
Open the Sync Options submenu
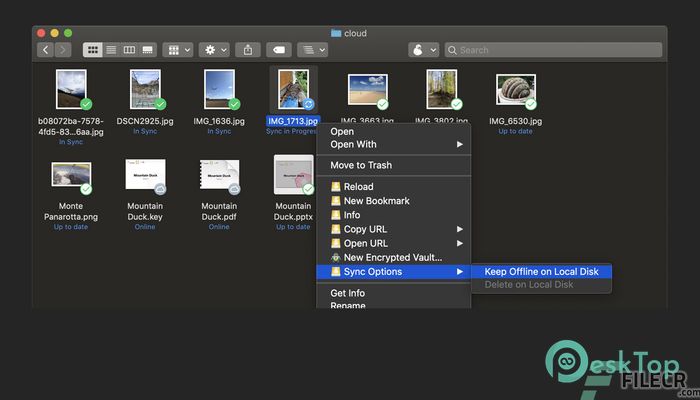(x=393, y=272)
